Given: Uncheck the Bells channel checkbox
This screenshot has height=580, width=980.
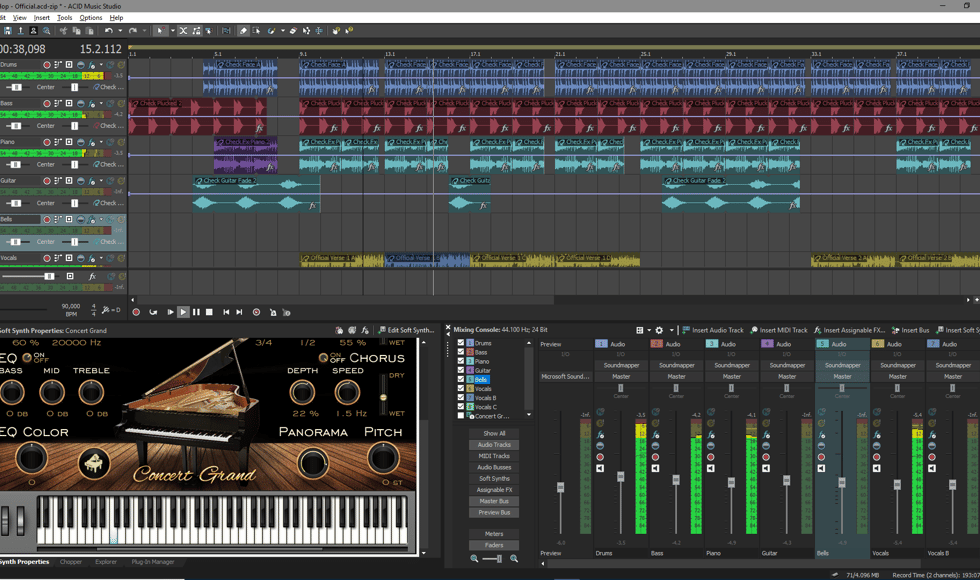Looking at the screenshot, I should [x=461, y=379].
